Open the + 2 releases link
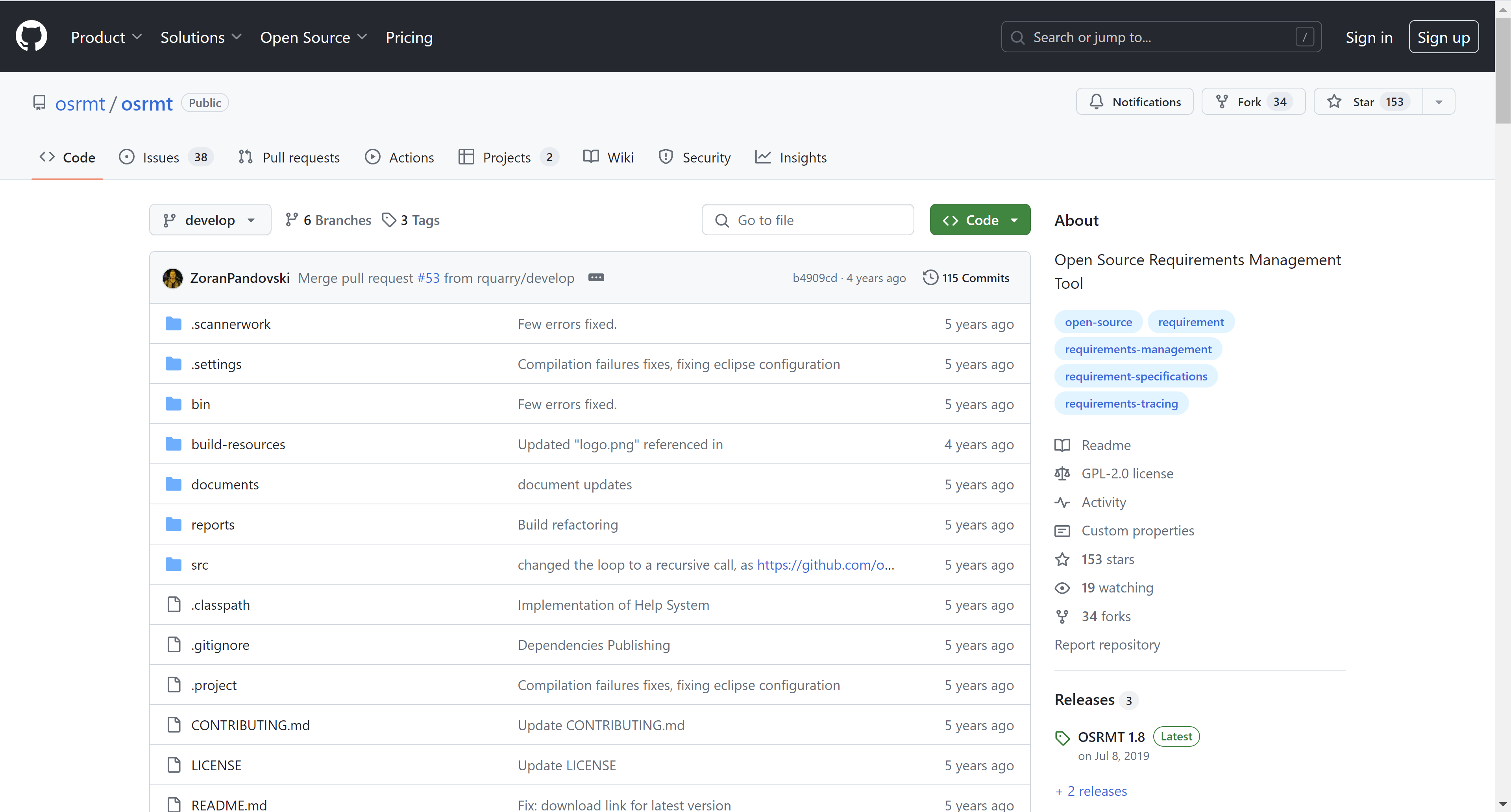Screen dimensions: 1511x812 coord(1091,791)
